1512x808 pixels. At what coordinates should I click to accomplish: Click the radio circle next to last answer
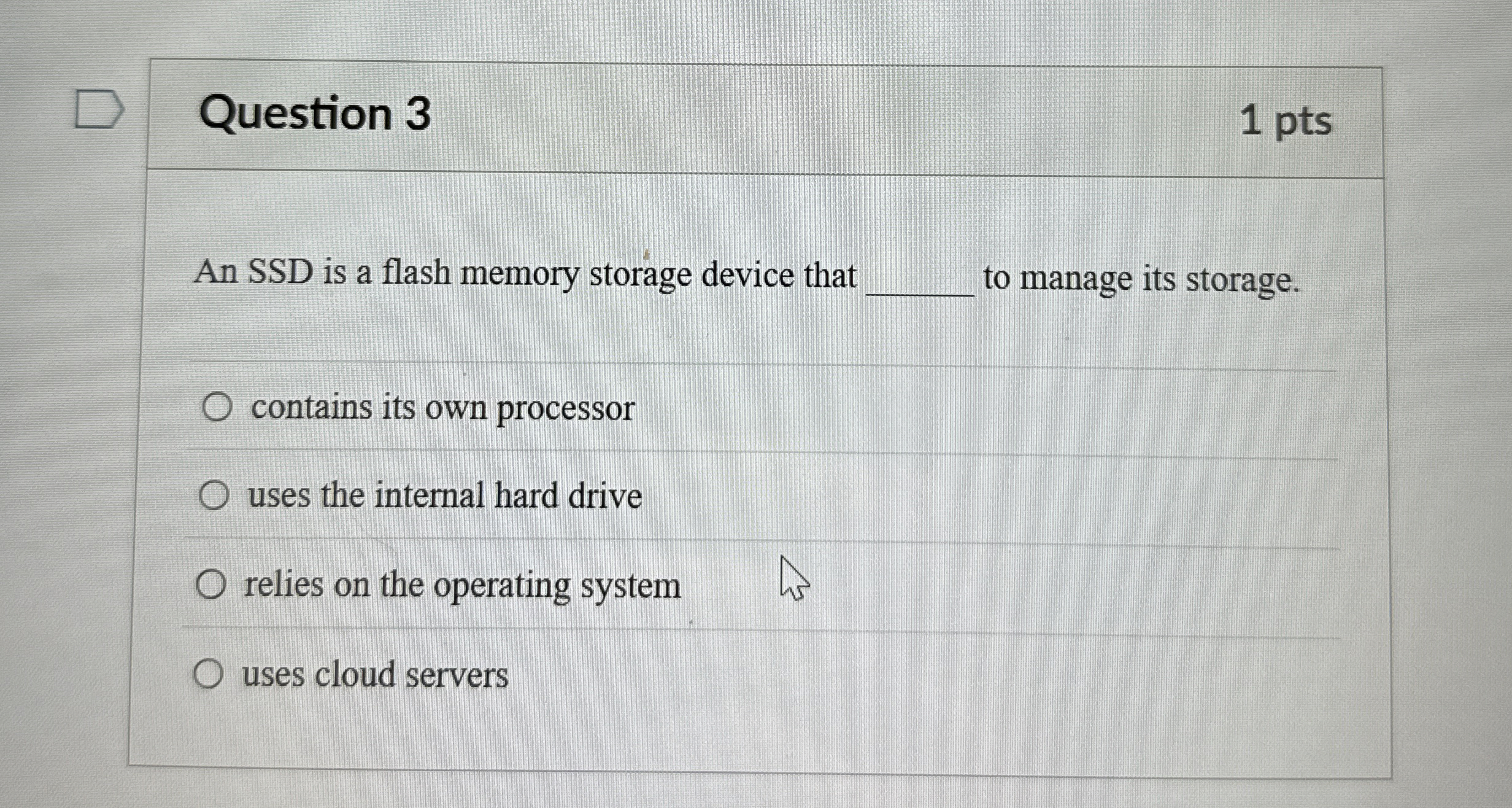(x=209, y=674)
